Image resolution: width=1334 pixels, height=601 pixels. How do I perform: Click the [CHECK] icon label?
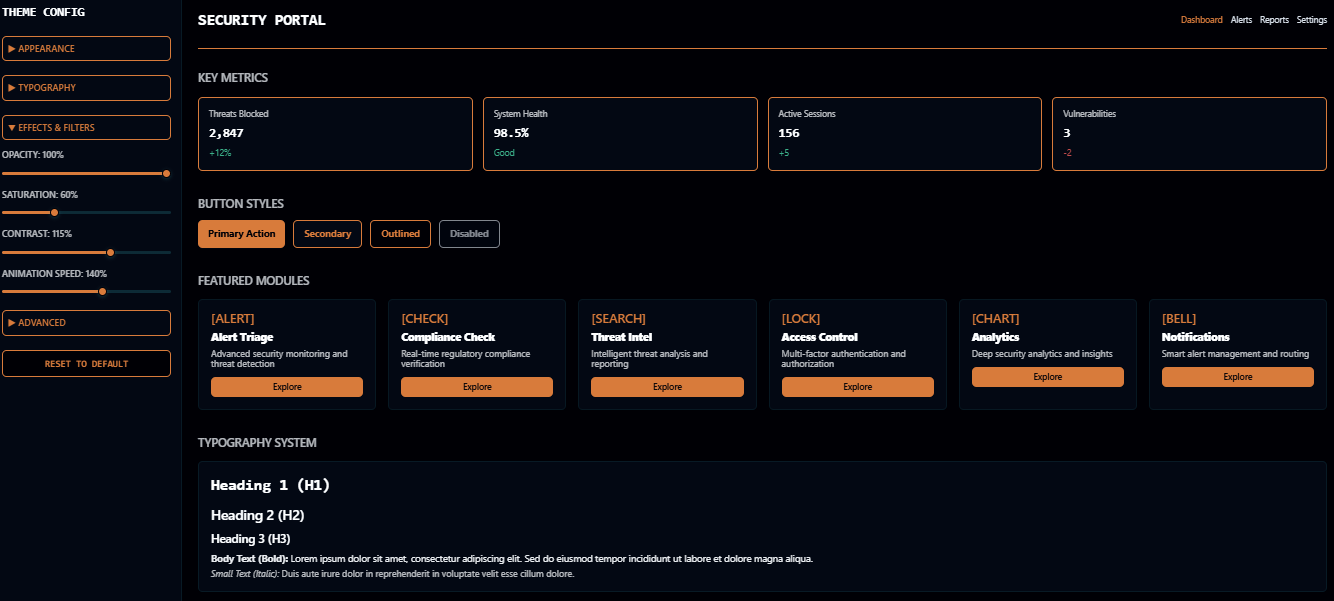point(425,319)
